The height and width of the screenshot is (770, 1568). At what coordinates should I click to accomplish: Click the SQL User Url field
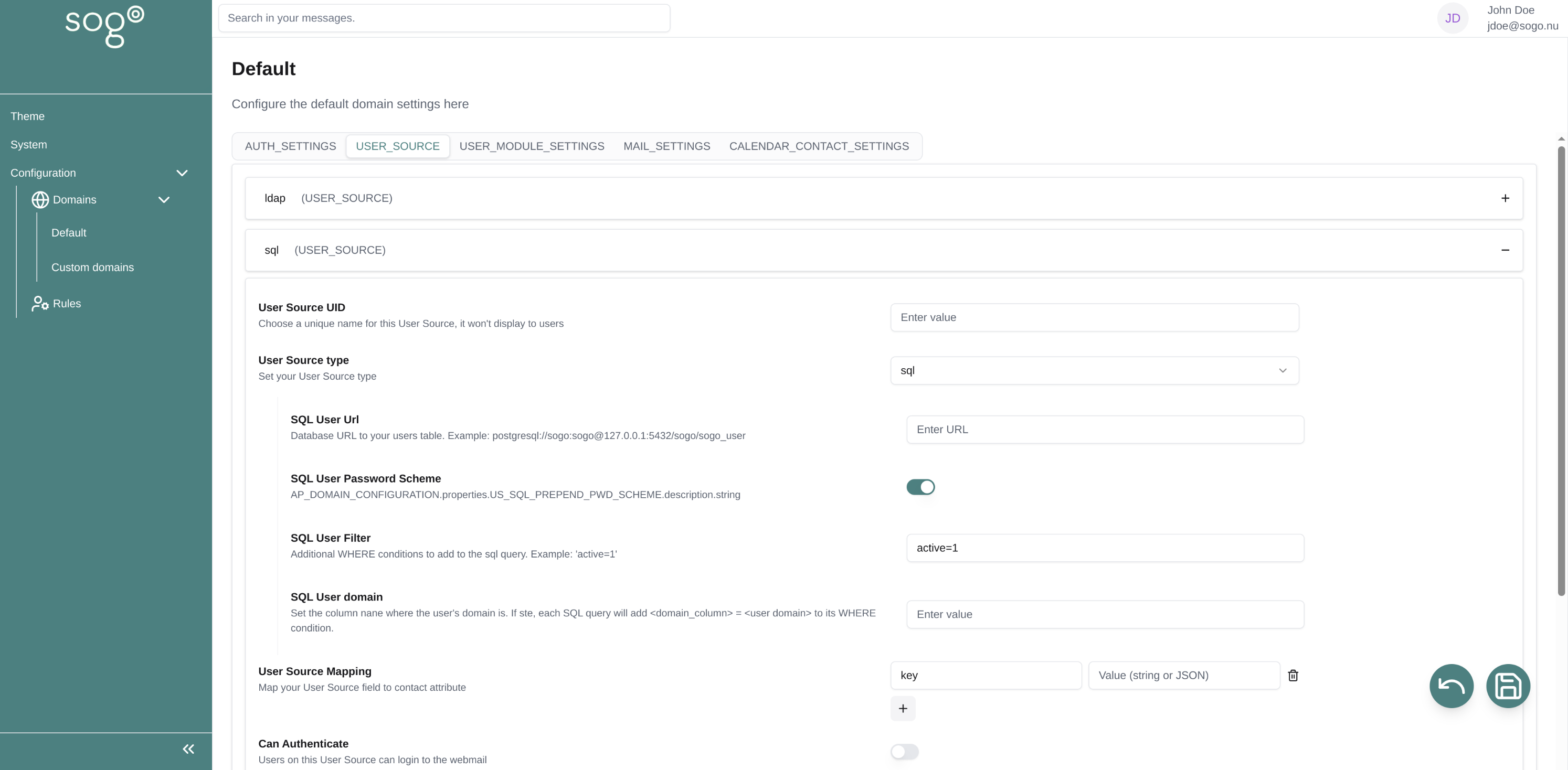(1104, 430)
